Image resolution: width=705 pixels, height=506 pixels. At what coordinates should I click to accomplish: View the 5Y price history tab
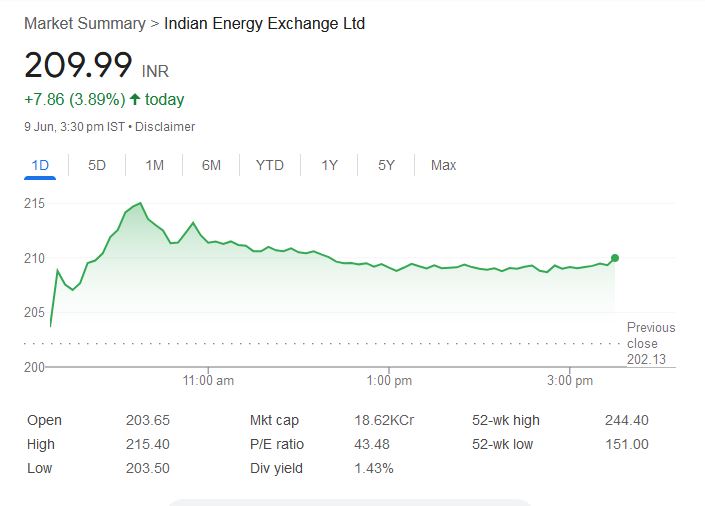coord(387,165)
